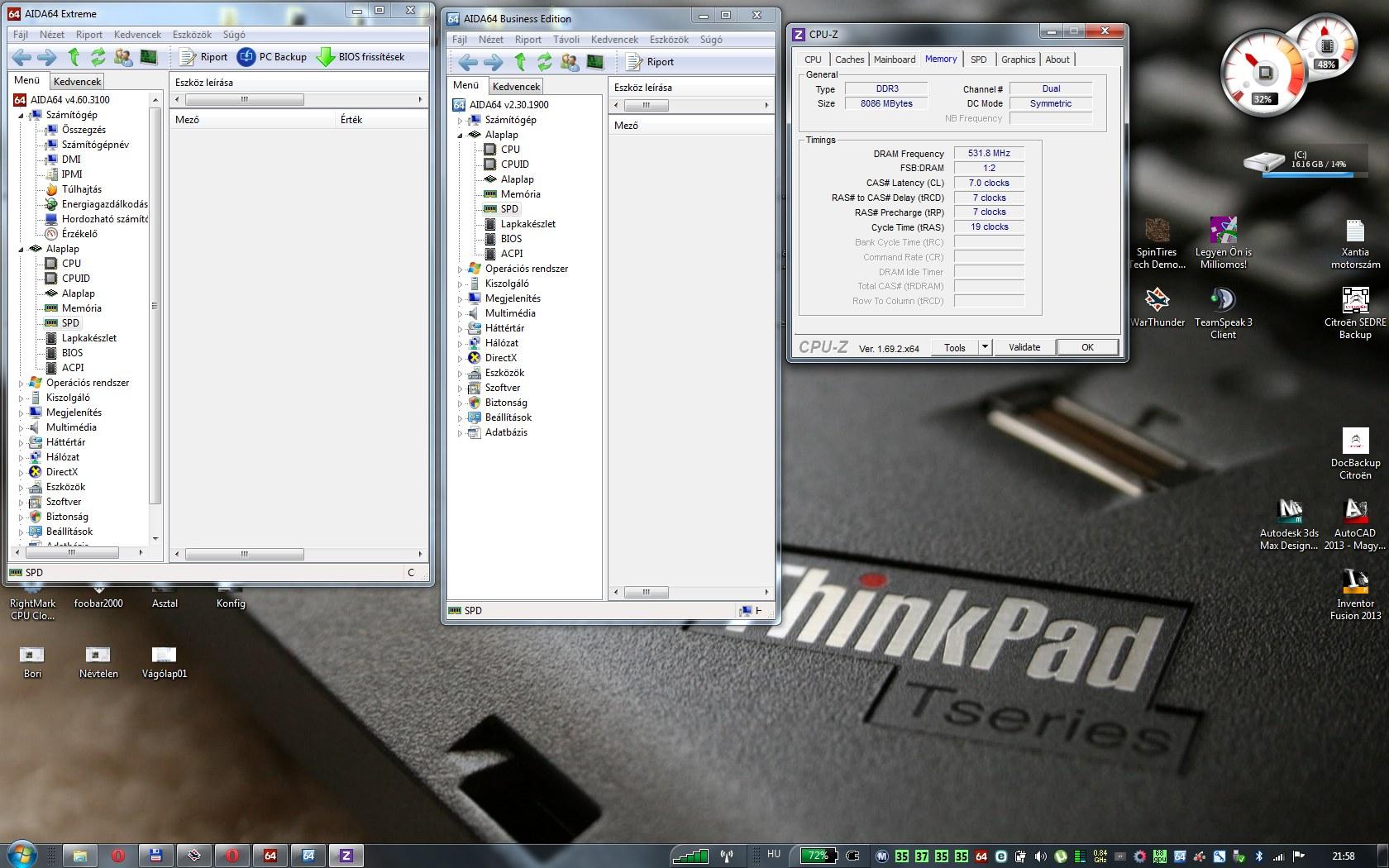Open Távoli menu in AIDA64 Business

click(x=566, y=40)
